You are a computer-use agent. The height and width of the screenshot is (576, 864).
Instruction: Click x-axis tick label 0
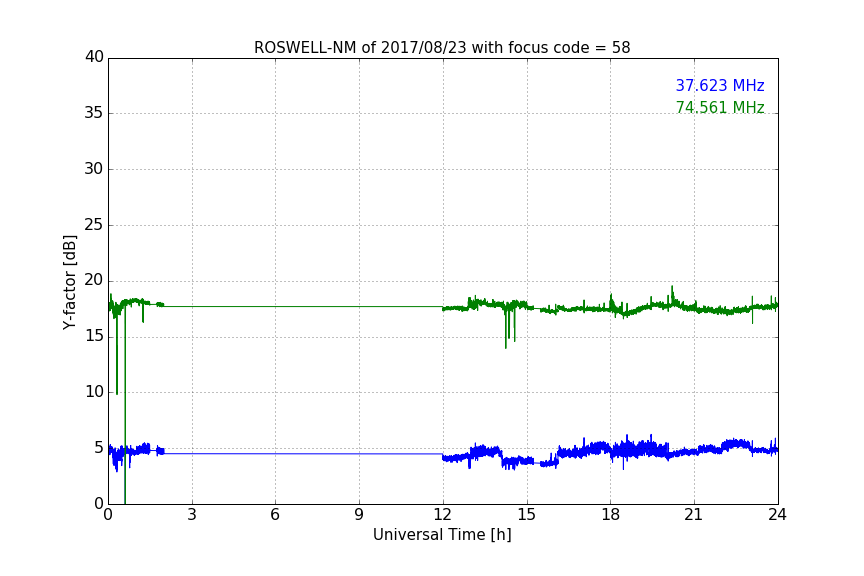(x=108, y=515)
